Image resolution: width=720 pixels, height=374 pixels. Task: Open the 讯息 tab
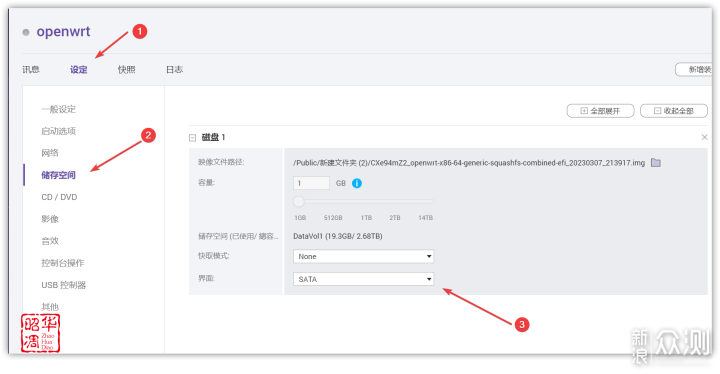pyautogui.click(x=31, y=69)
